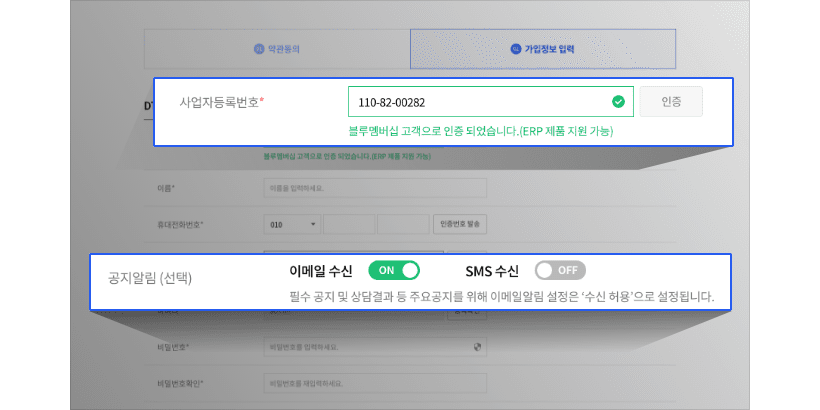Image resolution: width=820 pixels, height=410 pixels.
Task: Click the 비밀번호를 재입력하세요 confirm field
Action: pyautogui.click(x=375, y=383)
